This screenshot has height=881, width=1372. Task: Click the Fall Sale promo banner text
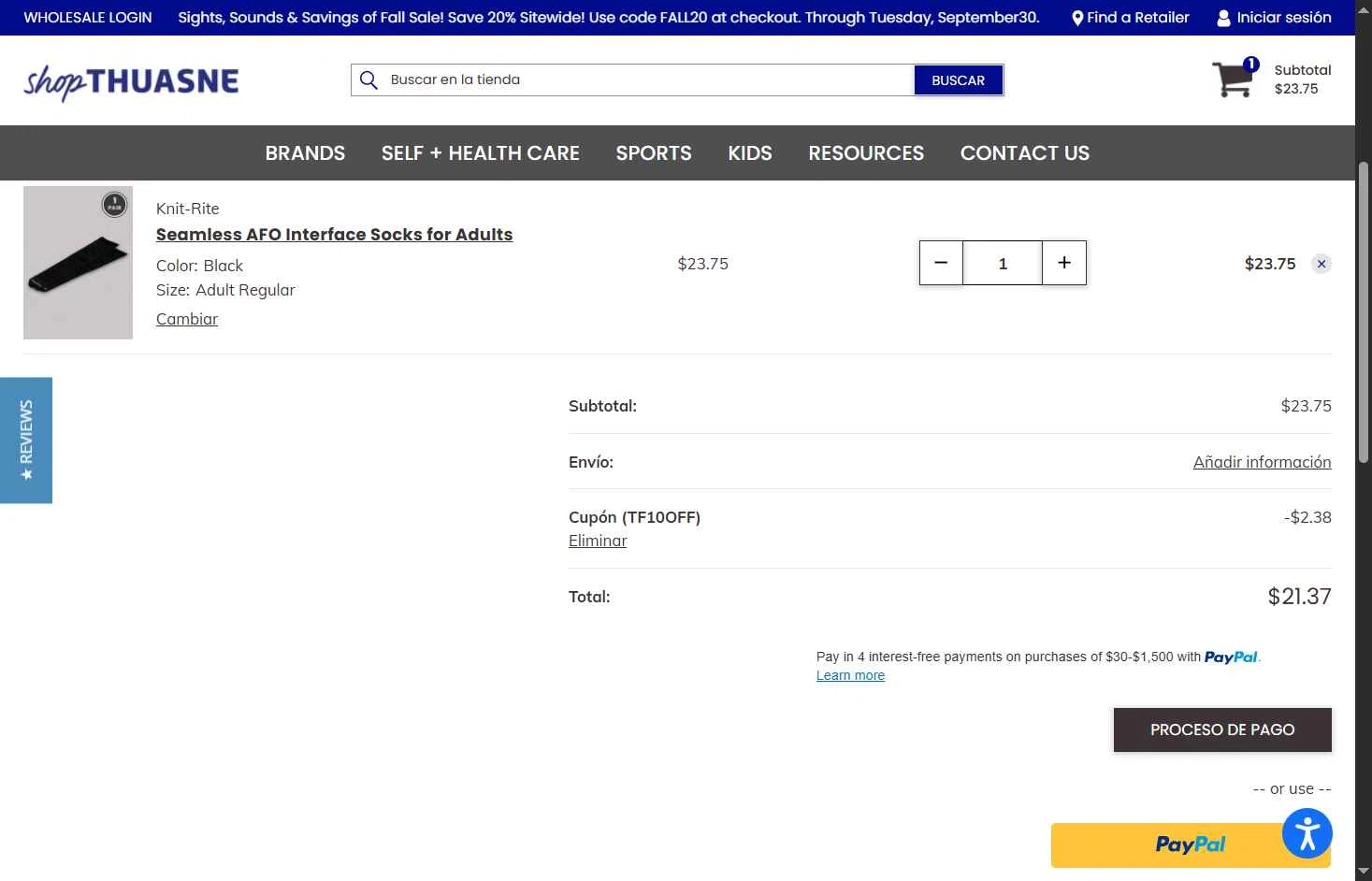pos(608,18)
